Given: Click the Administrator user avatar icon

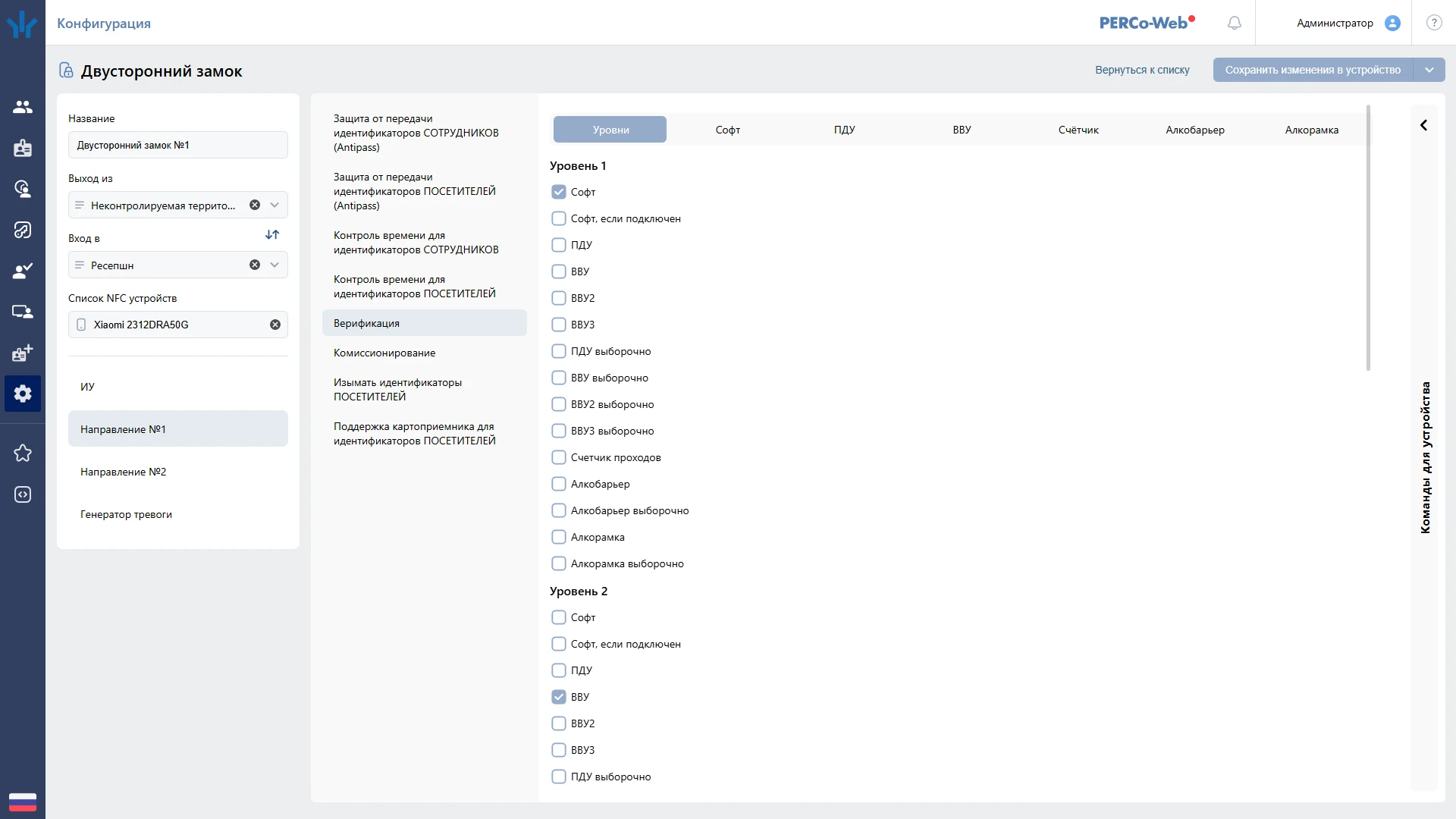Looking at the screenshot, I should pyautogui.click(x=1392, y=23).
